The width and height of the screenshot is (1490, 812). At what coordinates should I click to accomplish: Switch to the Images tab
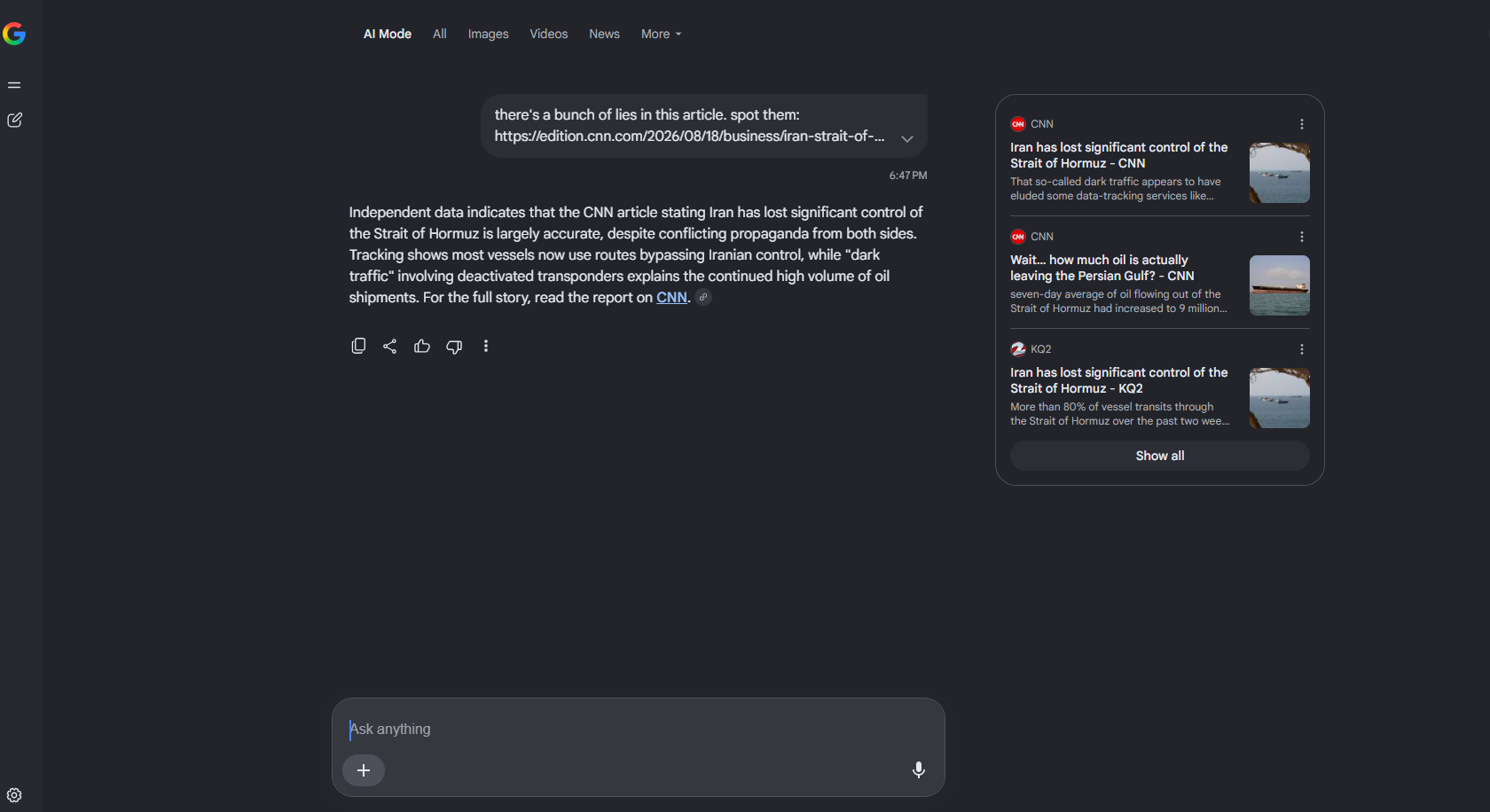(489, 34)
